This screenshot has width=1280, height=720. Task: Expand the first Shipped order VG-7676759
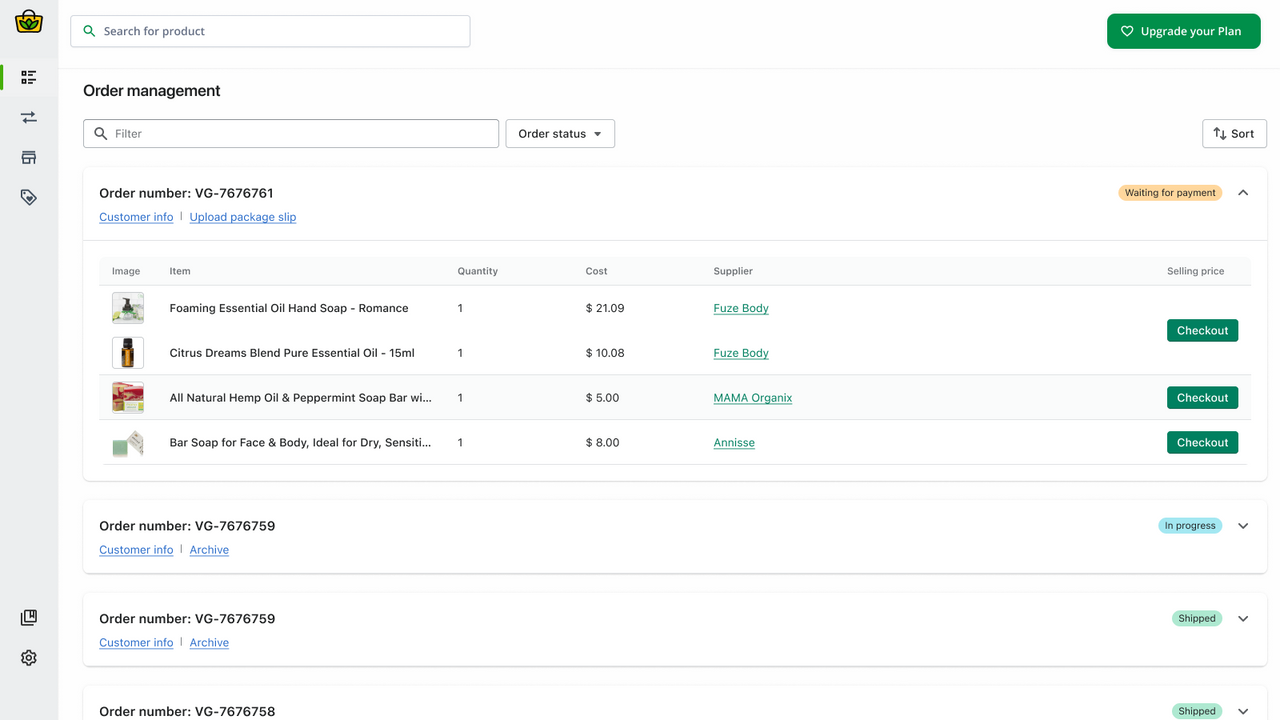coord(1243,619)
